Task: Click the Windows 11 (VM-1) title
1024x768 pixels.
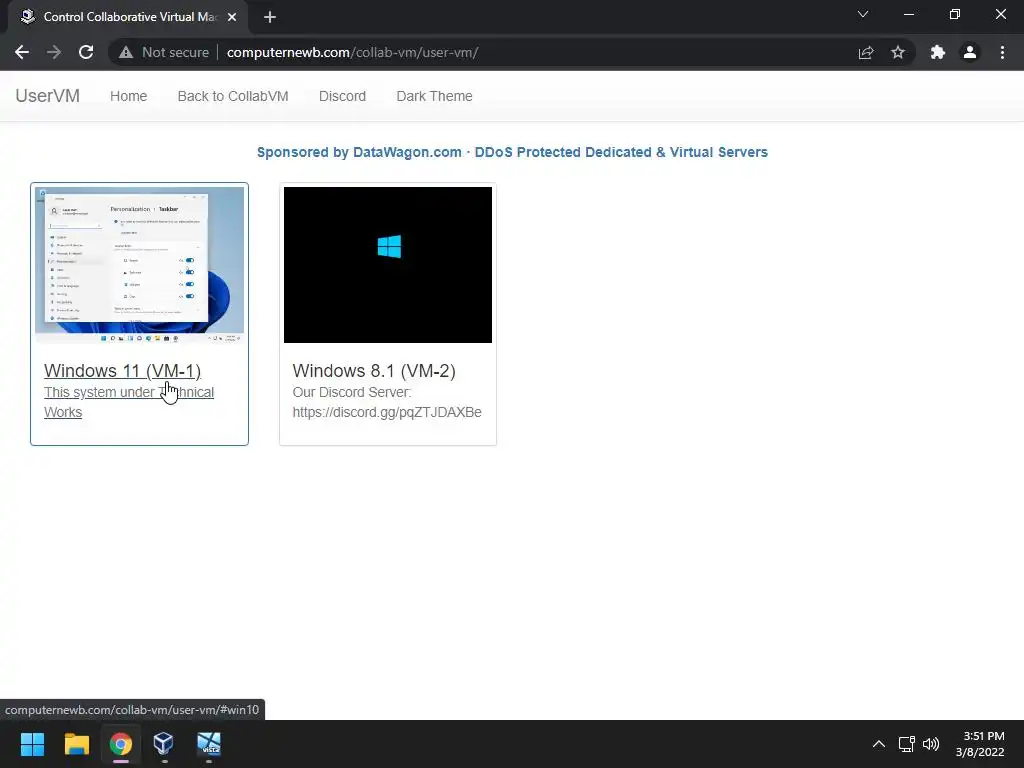Action: pyautogui.click(x=122, y=371)
